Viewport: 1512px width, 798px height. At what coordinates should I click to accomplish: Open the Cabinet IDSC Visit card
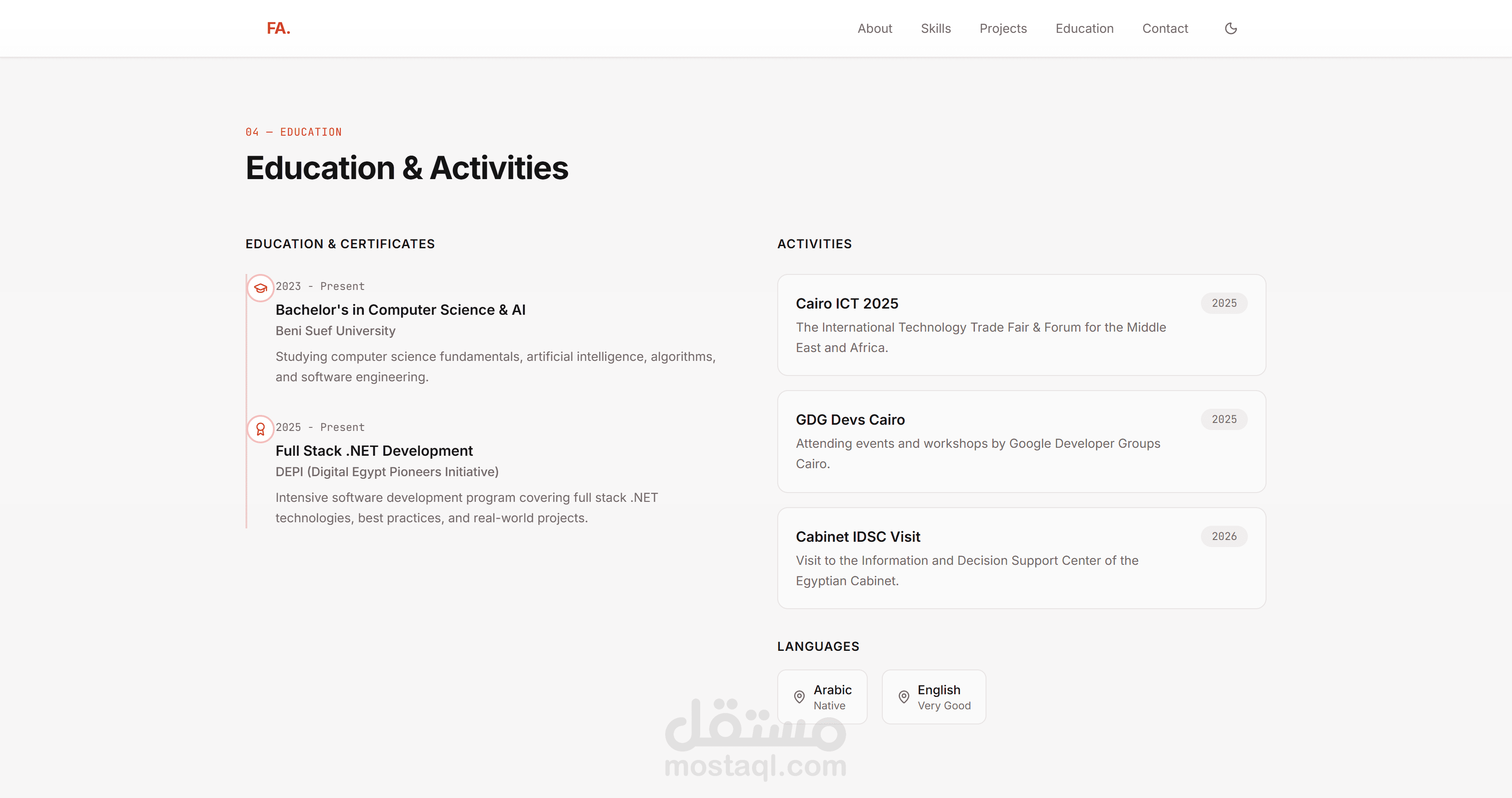[1021, 558]
